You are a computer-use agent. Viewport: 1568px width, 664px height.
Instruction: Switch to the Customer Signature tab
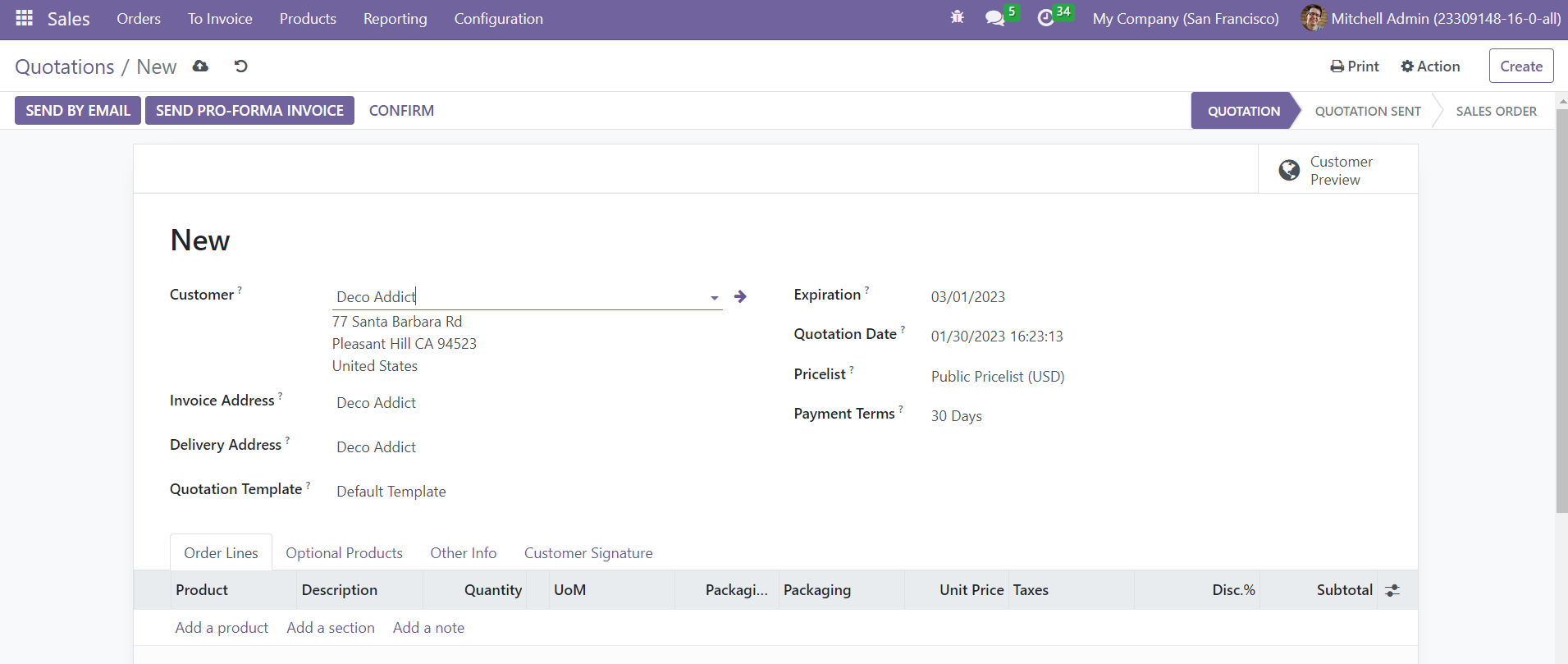coord(588,553)
